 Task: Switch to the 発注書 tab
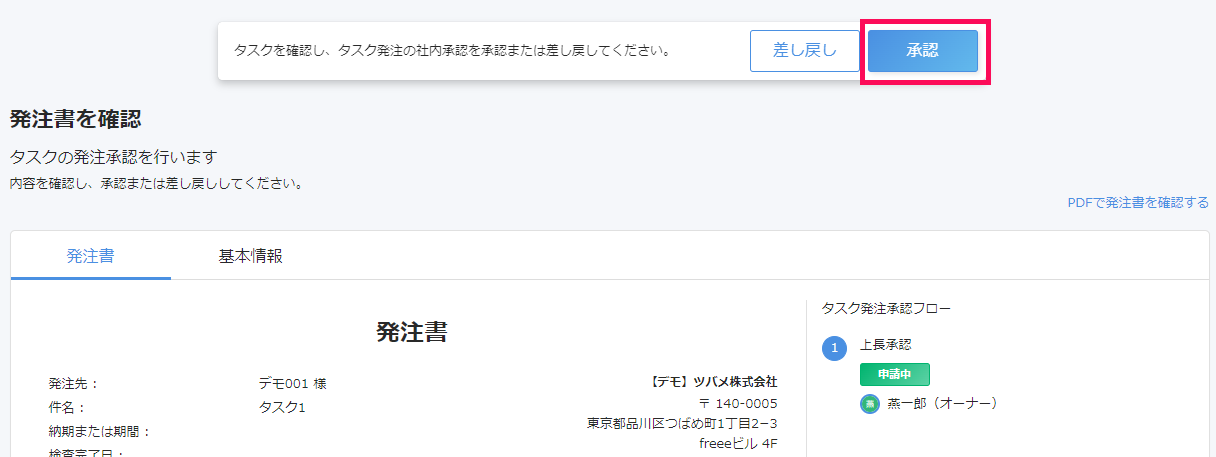pyautogui.click(x=90, y=256)
